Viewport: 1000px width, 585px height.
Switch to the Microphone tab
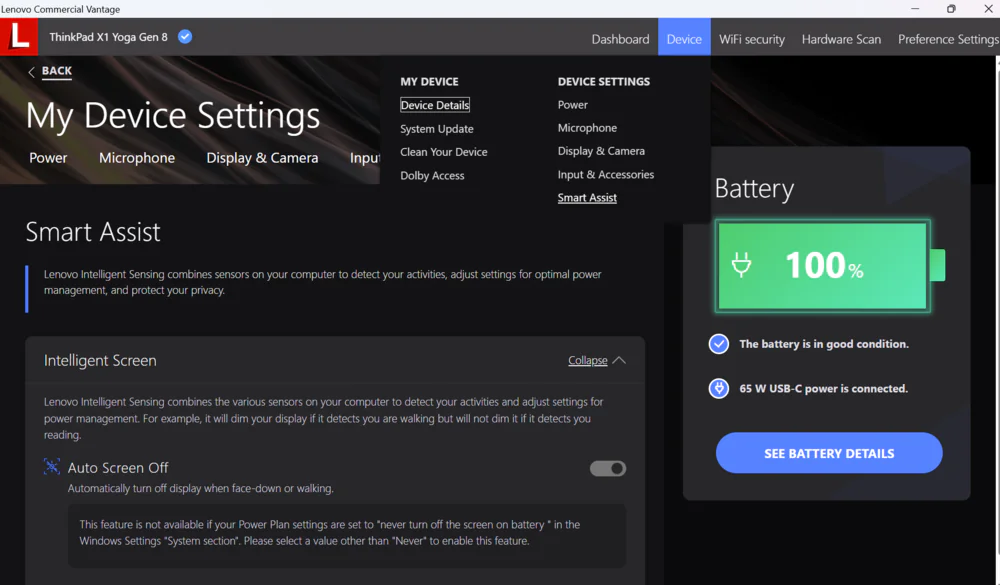point(137,158)
